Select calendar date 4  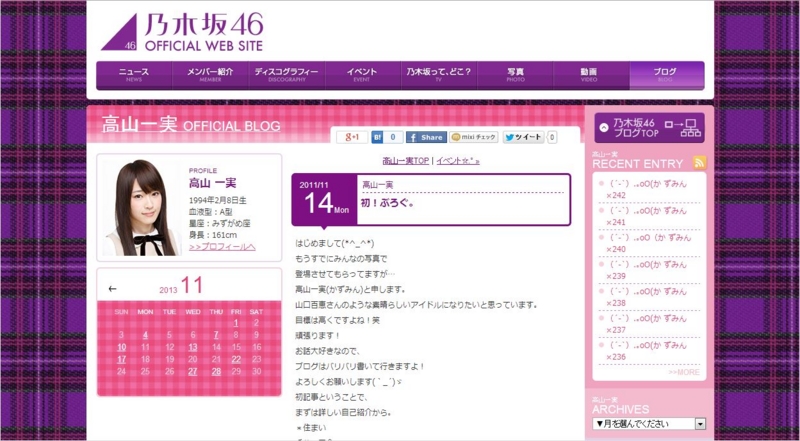tap(145, 335)
